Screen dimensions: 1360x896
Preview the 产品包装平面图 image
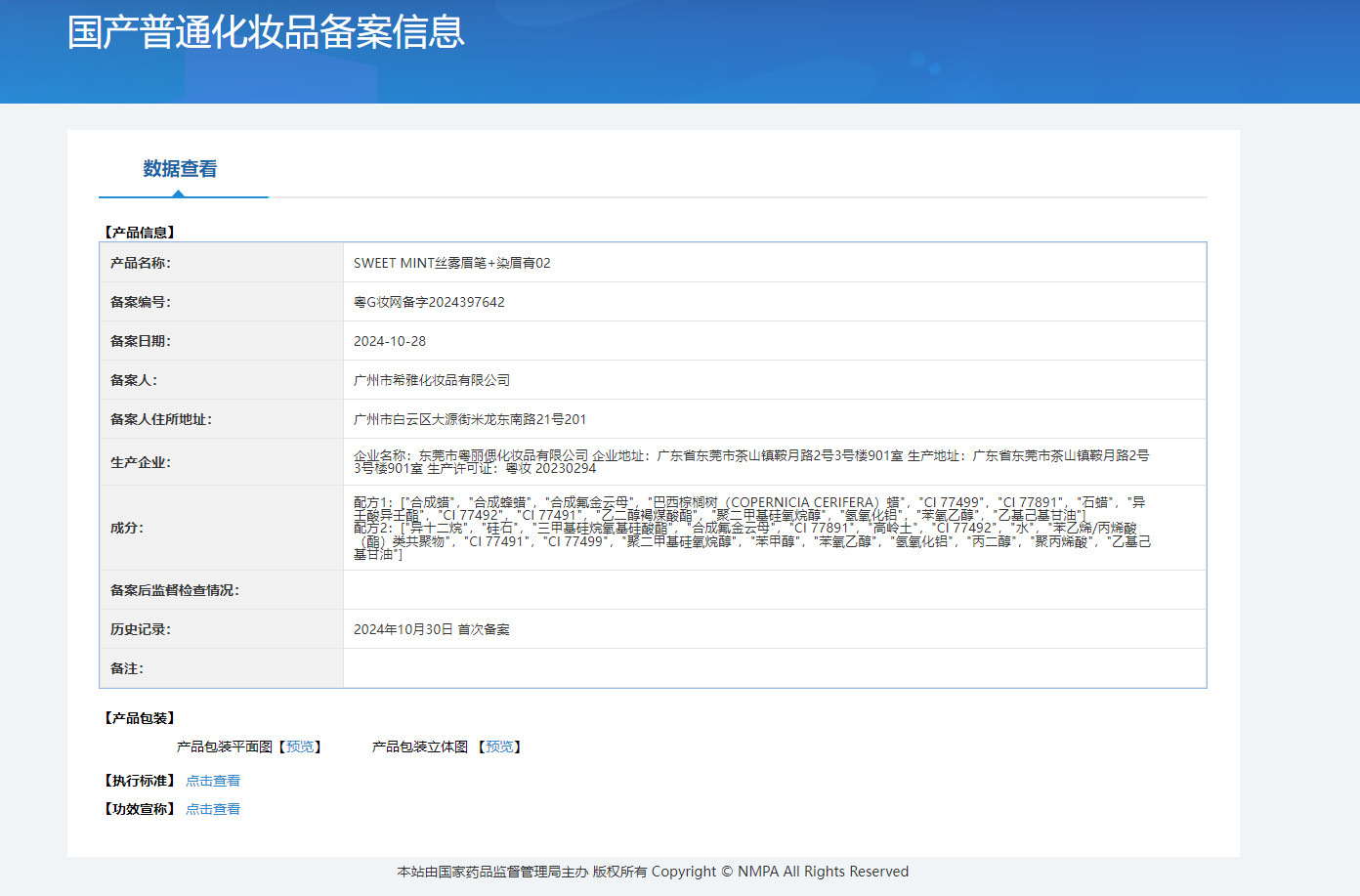click(300, 747)
